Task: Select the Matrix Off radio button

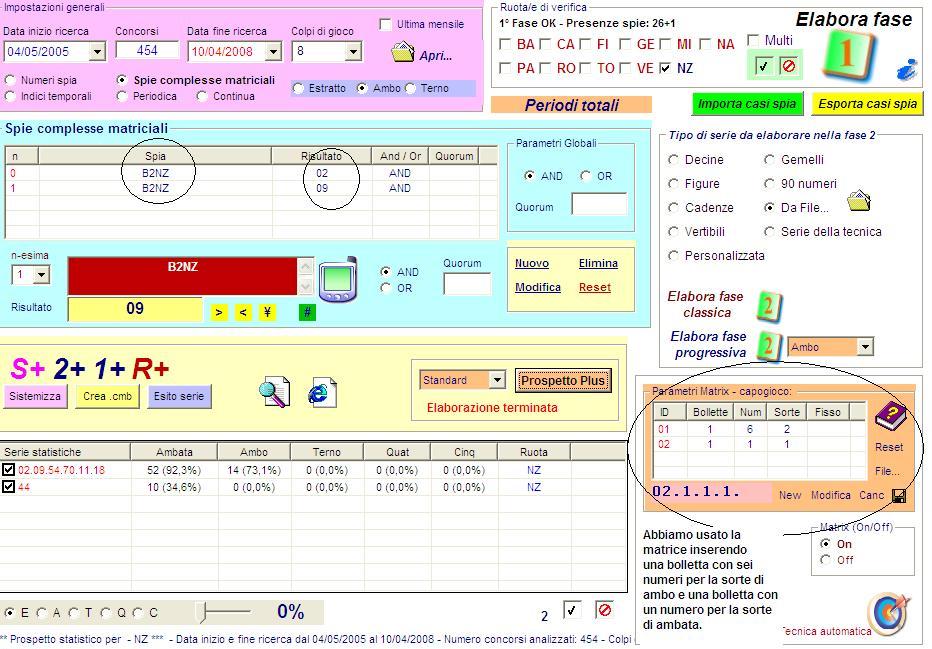Action: (x=825, y=560)
